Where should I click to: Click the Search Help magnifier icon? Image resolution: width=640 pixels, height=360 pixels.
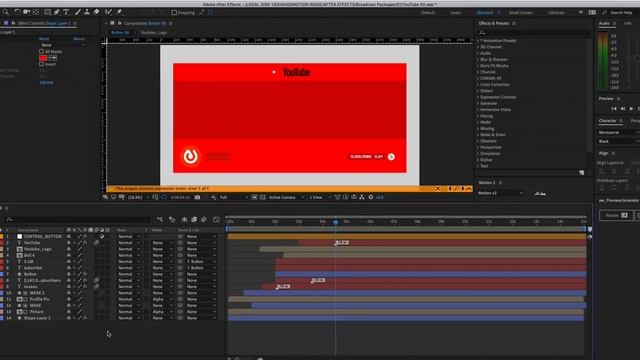[604, 13]
